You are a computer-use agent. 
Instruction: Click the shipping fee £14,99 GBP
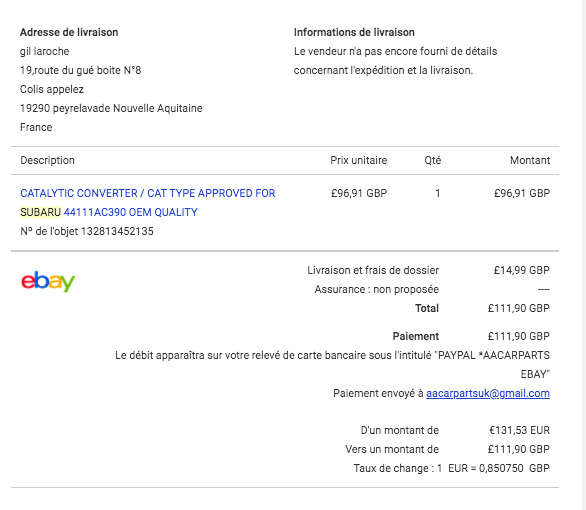pos(522,270)
